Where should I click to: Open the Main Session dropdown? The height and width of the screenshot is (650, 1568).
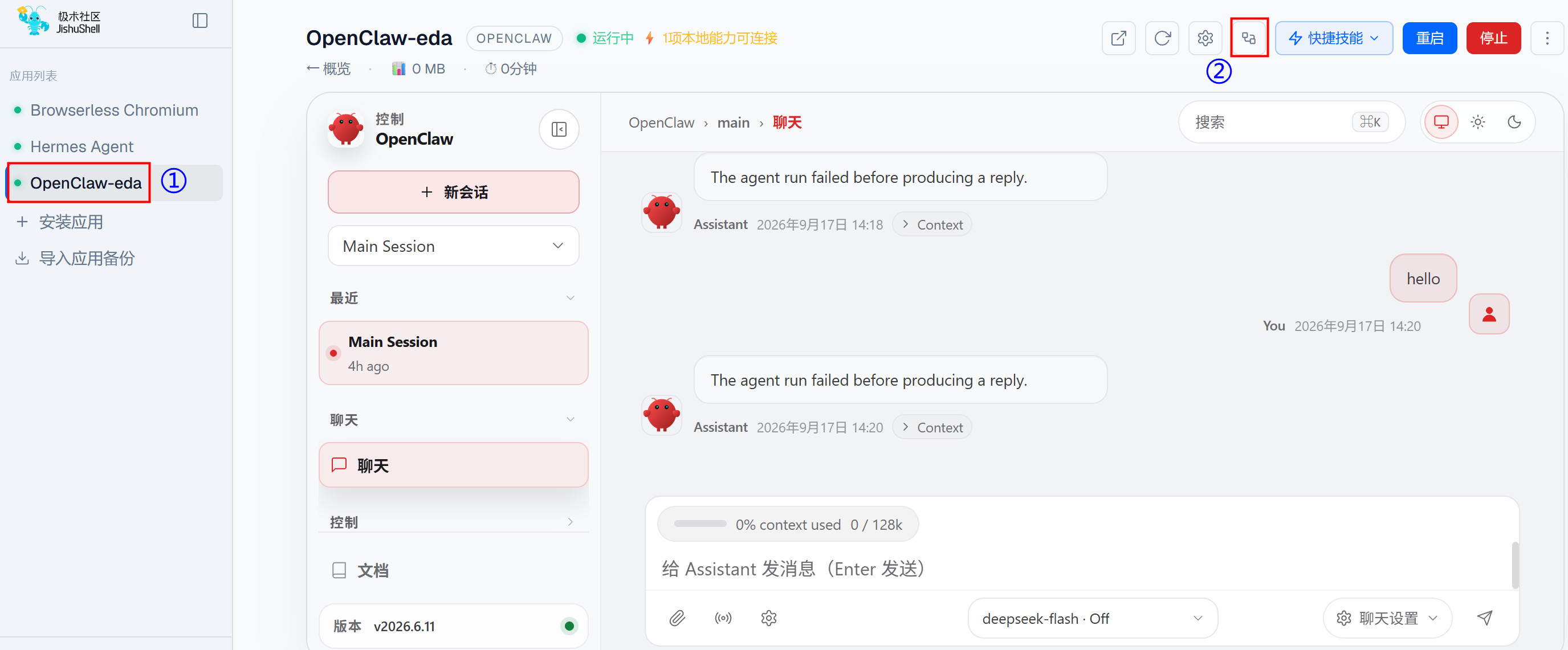click(453, 246)
